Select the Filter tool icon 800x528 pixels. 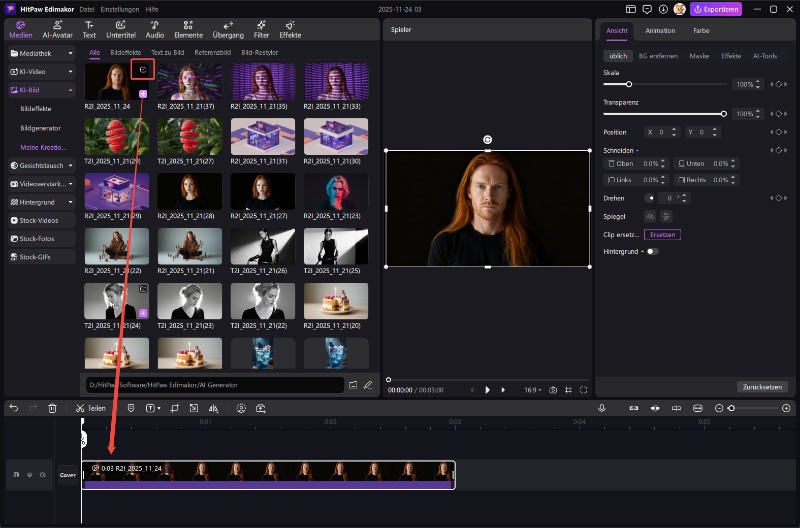coord(261,28)
